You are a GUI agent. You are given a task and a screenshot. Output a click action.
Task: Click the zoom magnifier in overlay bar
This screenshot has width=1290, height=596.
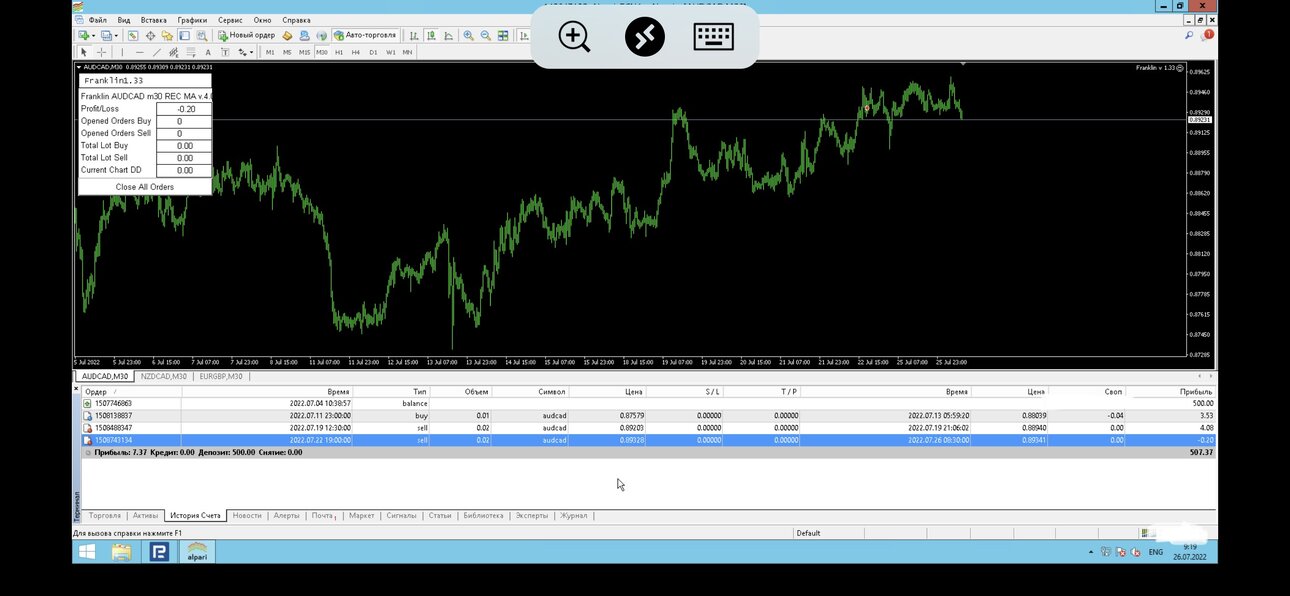574,37
